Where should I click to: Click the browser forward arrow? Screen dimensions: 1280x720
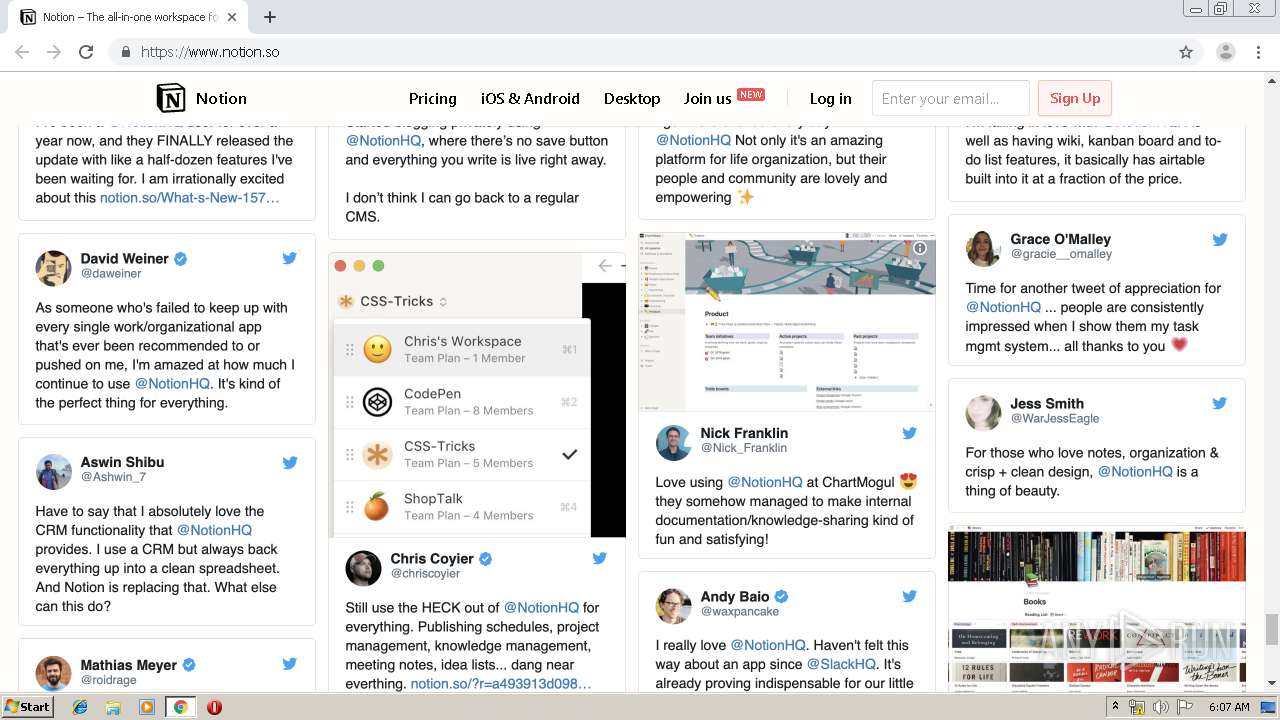point(54,52)
